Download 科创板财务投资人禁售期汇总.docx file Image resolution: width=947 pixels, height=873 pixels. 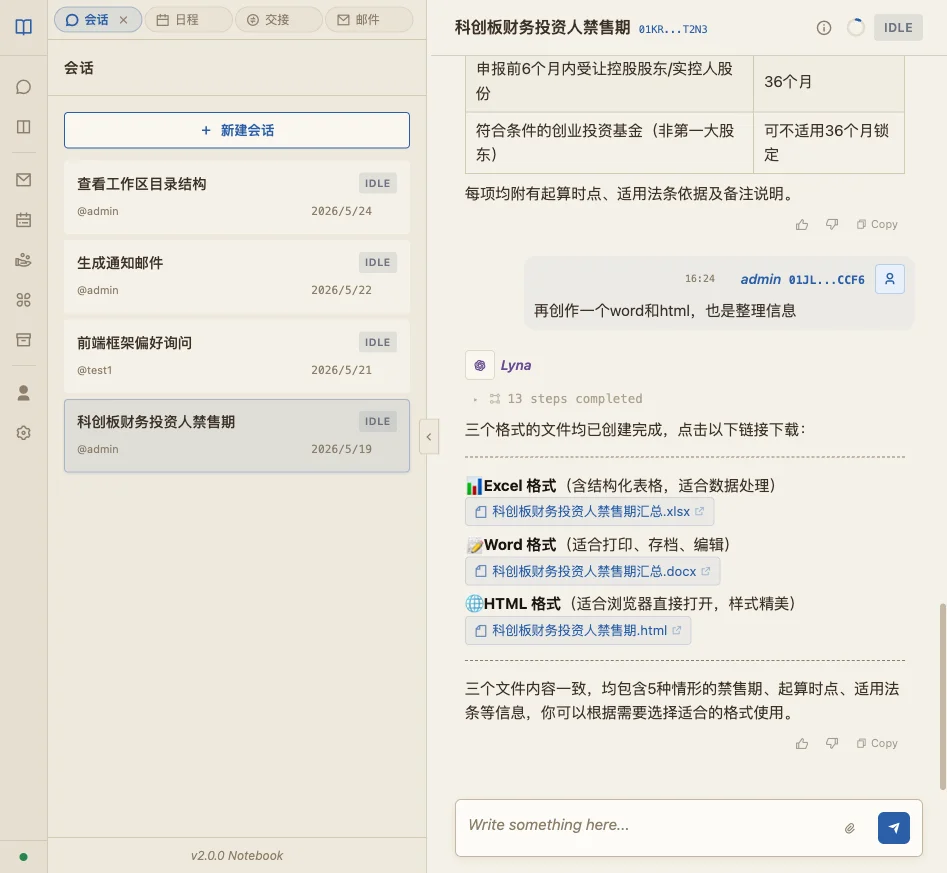[x=592, y=571]
